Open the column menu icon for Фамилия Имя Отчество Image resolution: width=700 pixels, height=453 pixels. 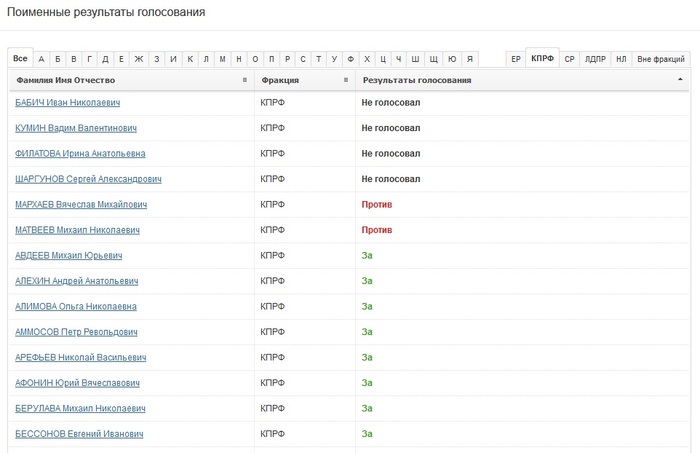pos(245,80)
